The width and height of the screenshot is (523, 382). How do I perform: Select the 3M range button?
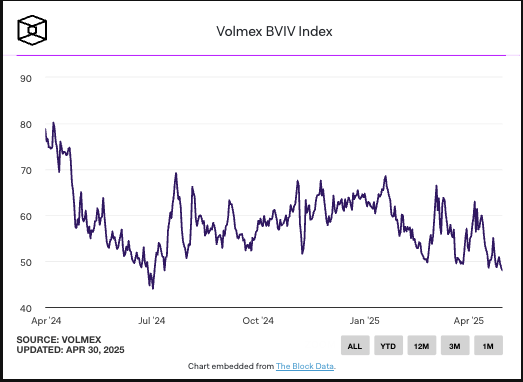(455, 346)
